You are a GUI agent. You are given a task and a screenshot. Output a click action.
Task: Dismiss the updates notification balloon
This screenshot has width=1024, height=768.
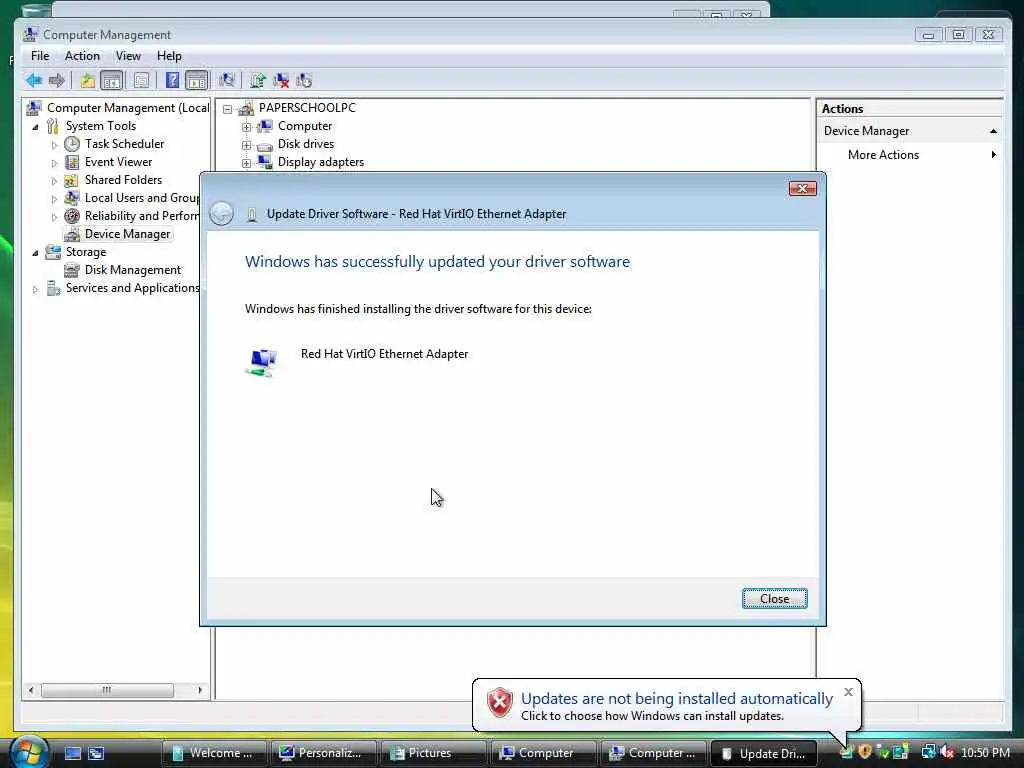pos(848,692)
